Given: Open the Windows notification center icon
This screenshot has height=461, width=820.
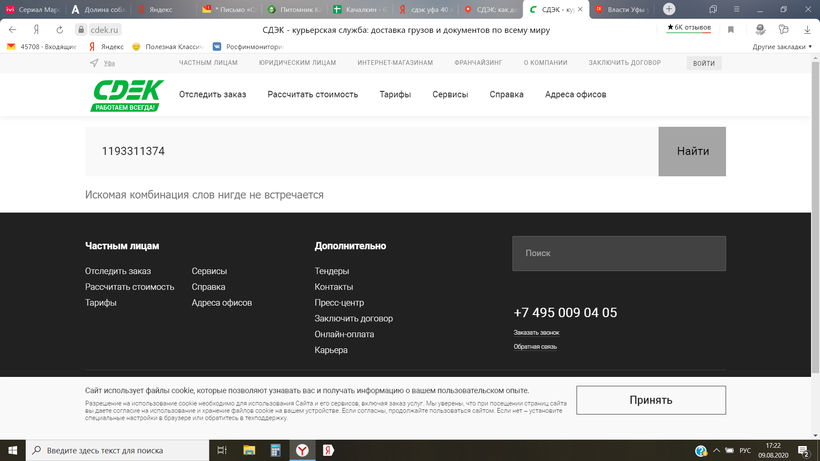Looking at the screenshot, I should coord(804,450).
